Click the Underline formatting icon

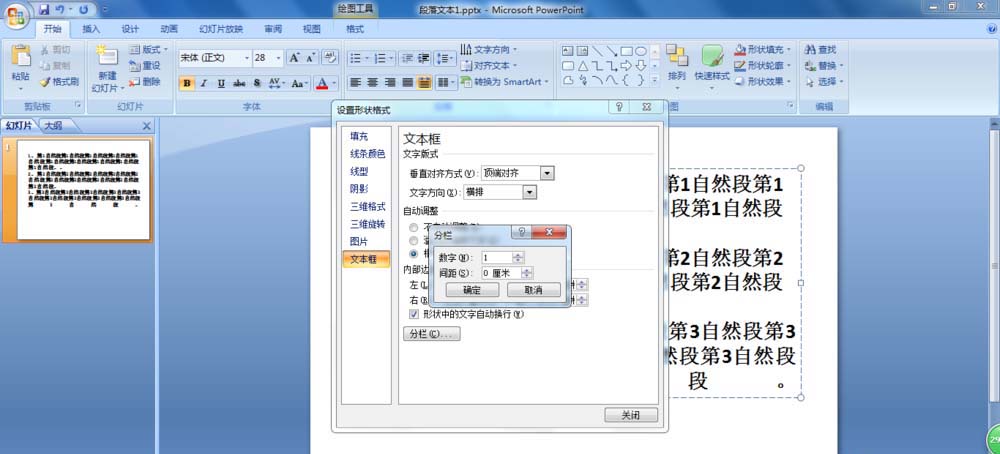223,83
